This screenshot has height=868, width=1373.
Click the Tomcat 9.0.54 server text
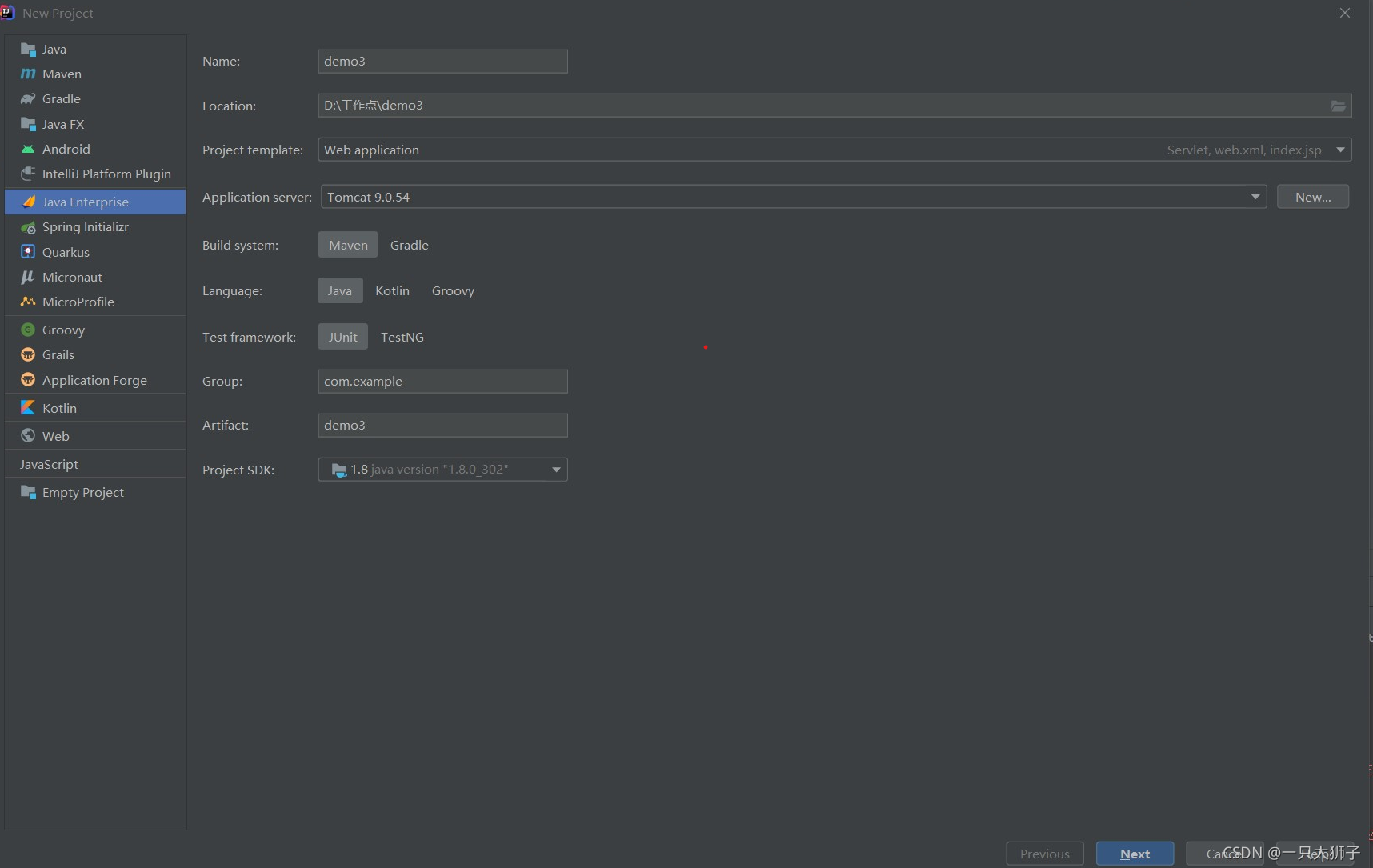tap(368, 197)
